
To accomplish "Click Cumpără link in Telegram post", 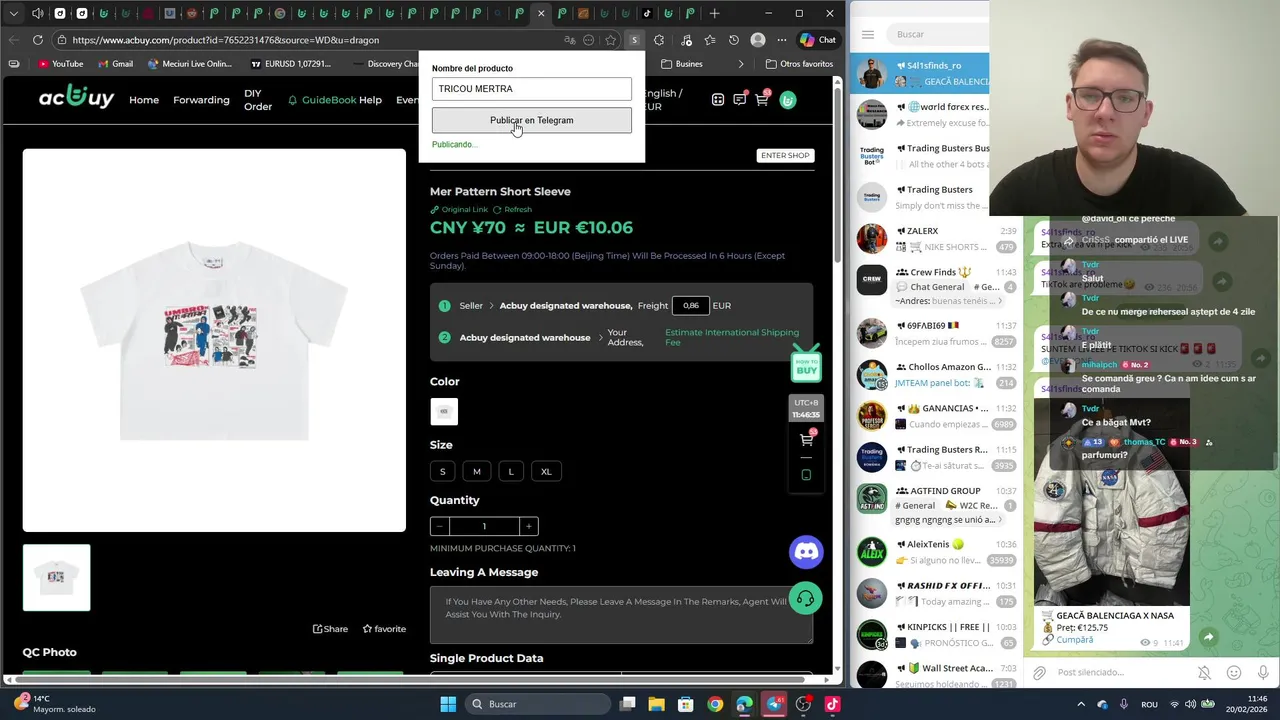I will coord(1075,640).
